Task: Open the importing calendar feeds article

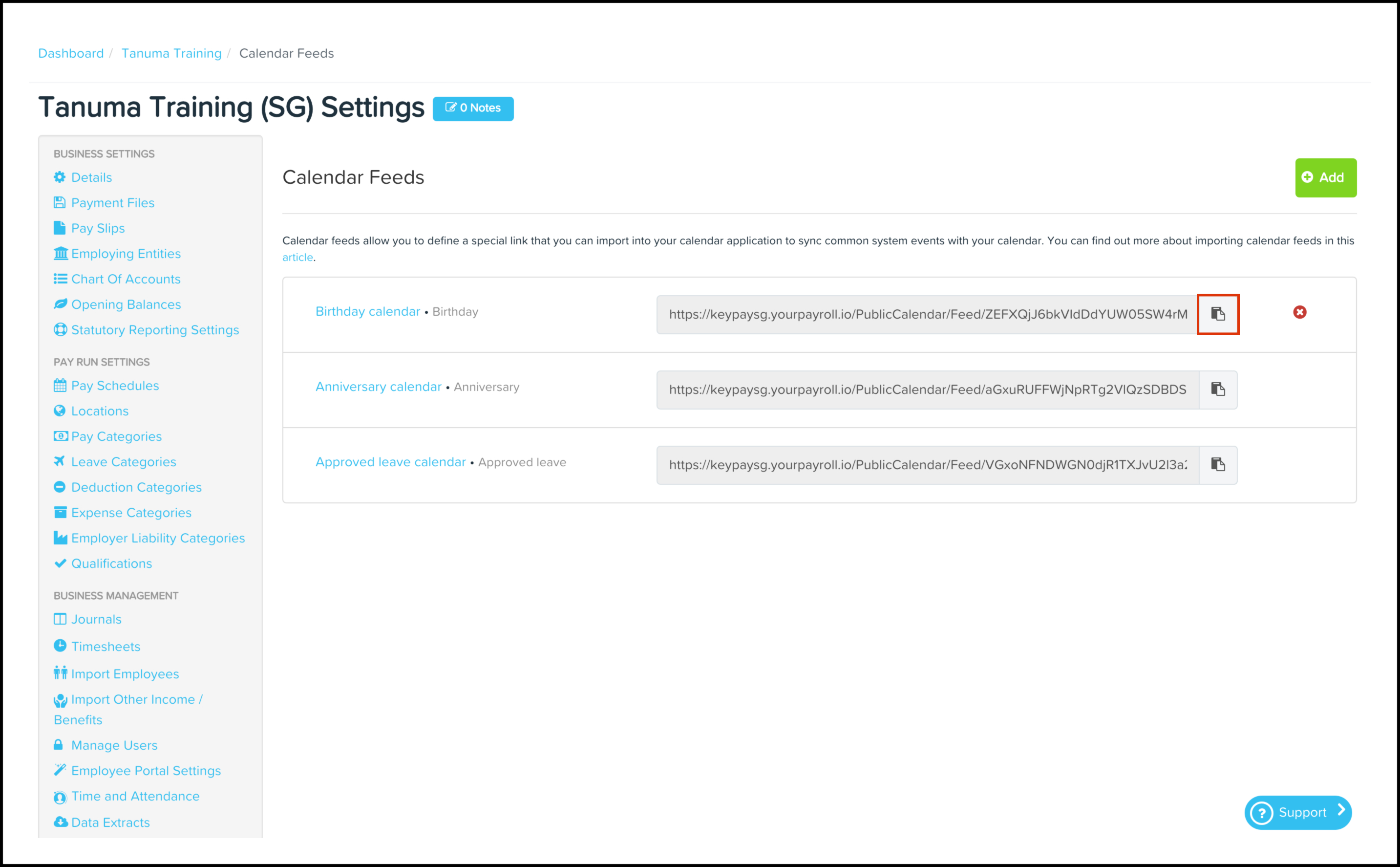Action: tap(297, 258)
